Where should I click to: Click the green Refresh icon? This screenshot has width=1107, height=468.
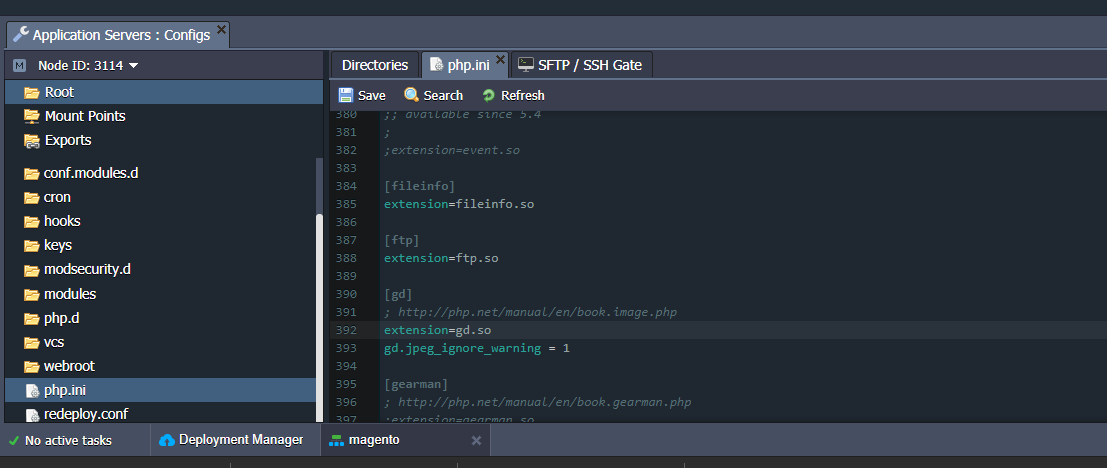(489, 95)
